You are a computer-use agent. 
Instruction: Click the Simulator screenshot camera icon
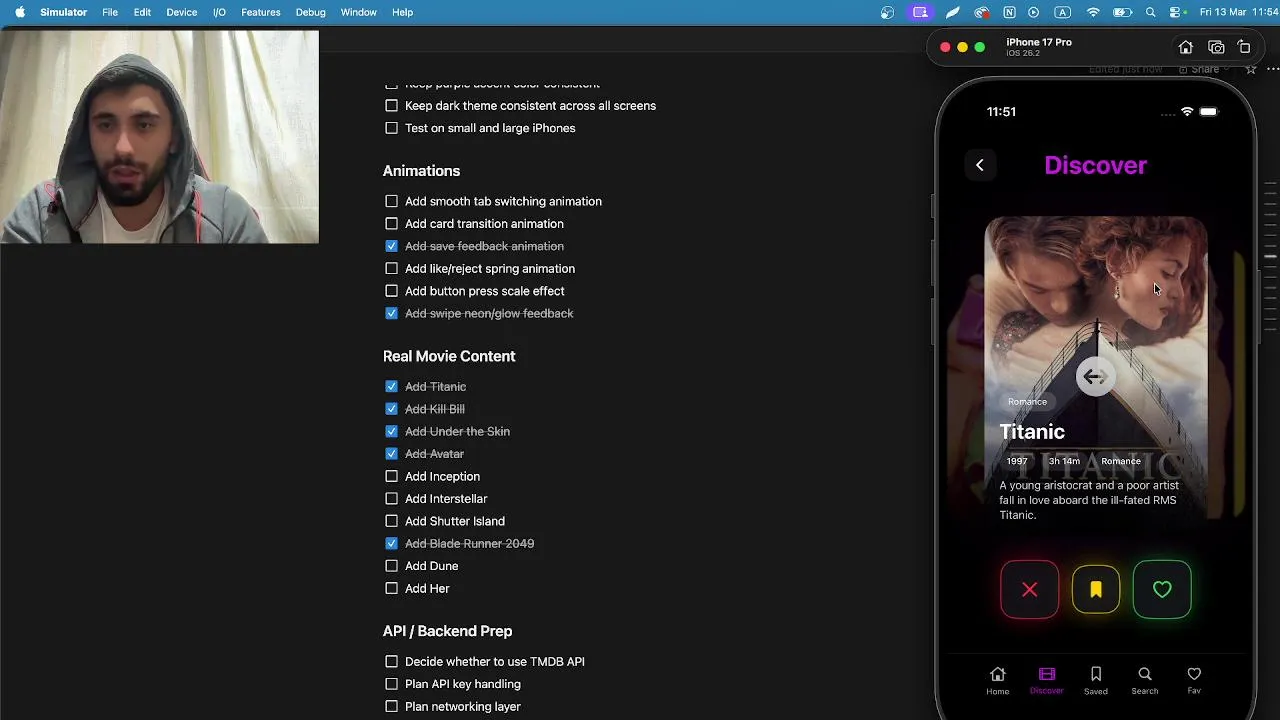tap(1216, 47)
